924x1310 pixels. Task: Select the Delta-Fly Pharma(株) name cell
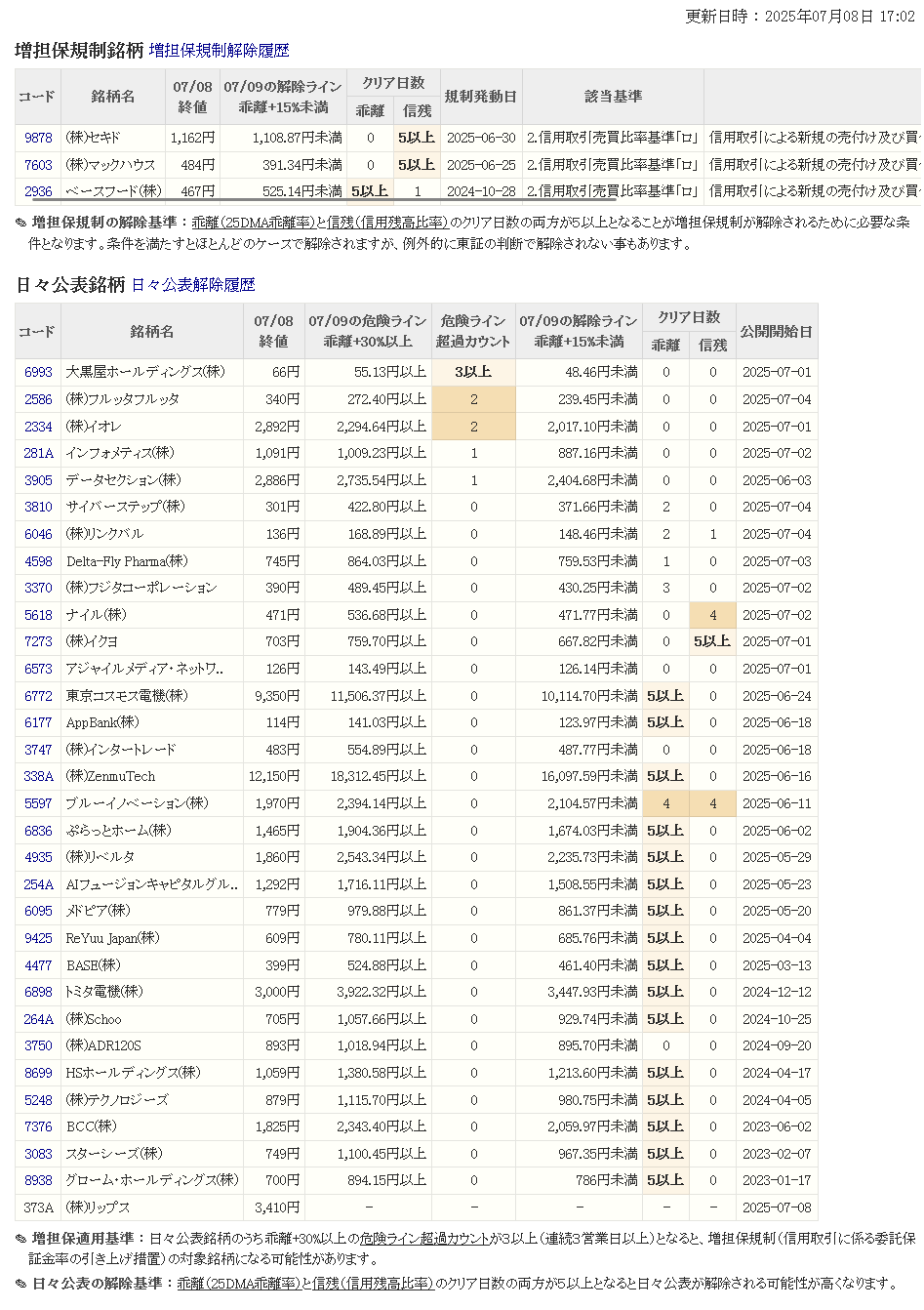pos(151,561)
